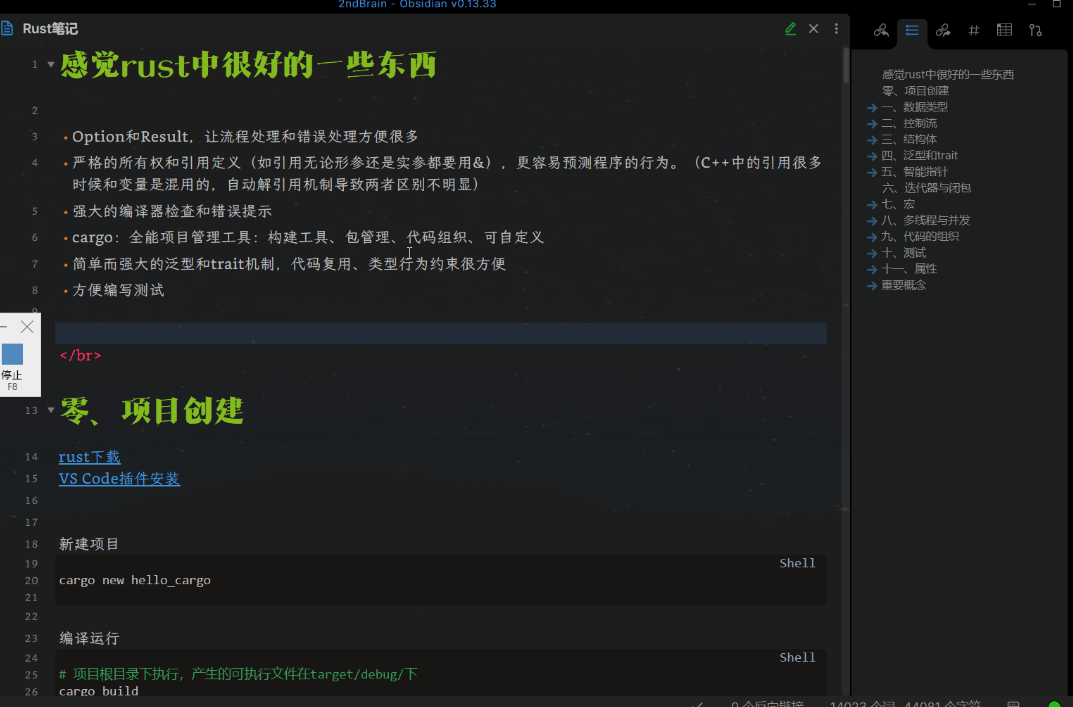
Task: Expand the arrow beside 三、结构体
Action: [872, 140]
